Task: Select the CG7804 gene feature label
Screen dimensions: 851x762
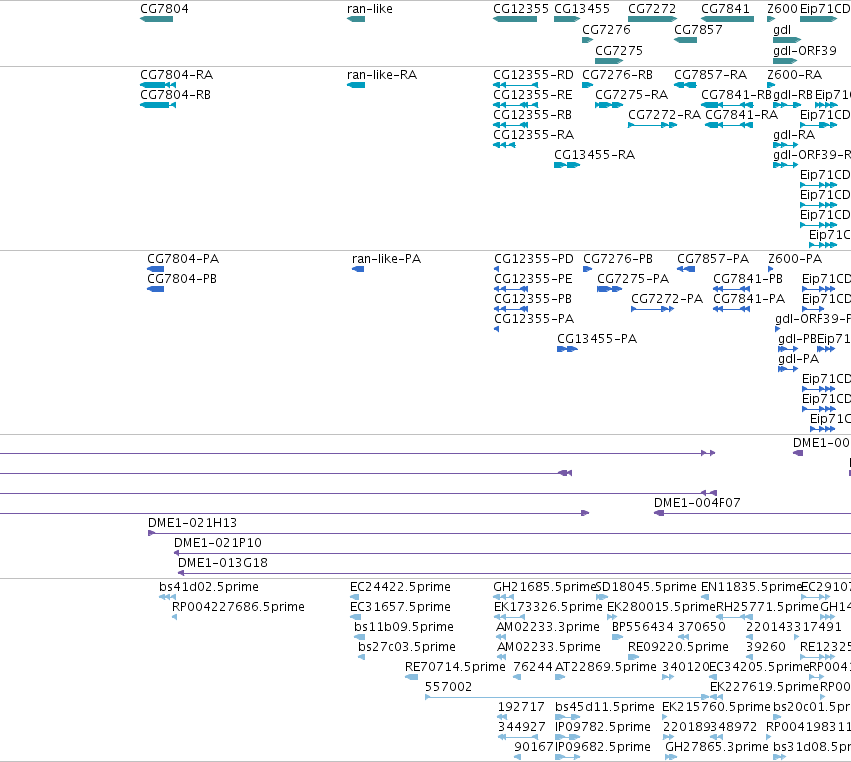Action: pos(164,9)
